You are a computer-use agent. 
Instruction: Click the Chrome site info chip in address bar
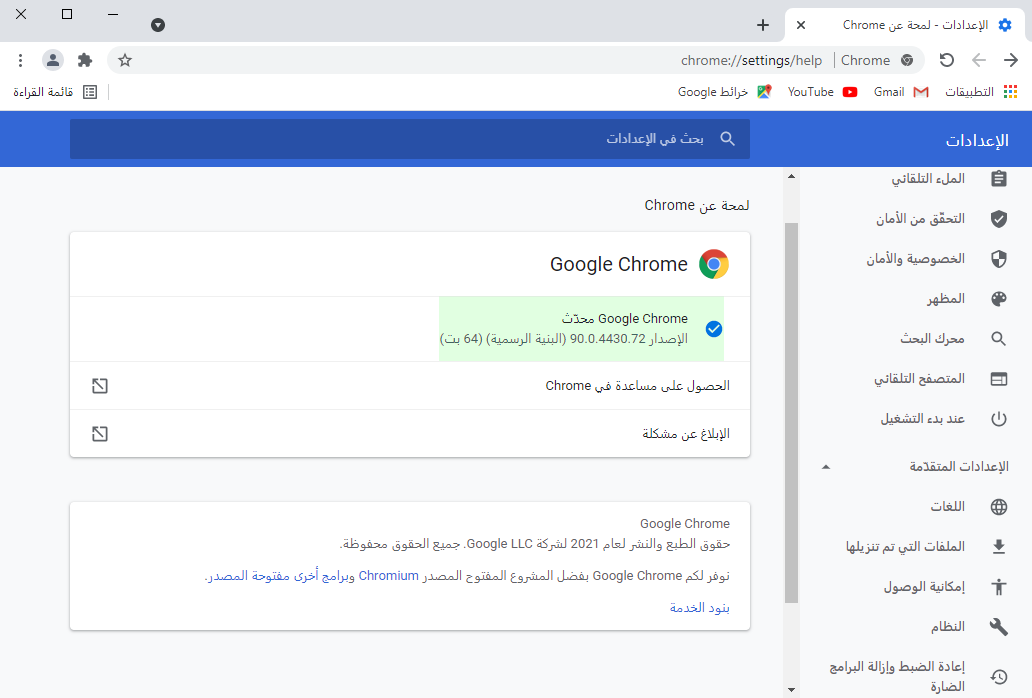click(x=877, y=61)
